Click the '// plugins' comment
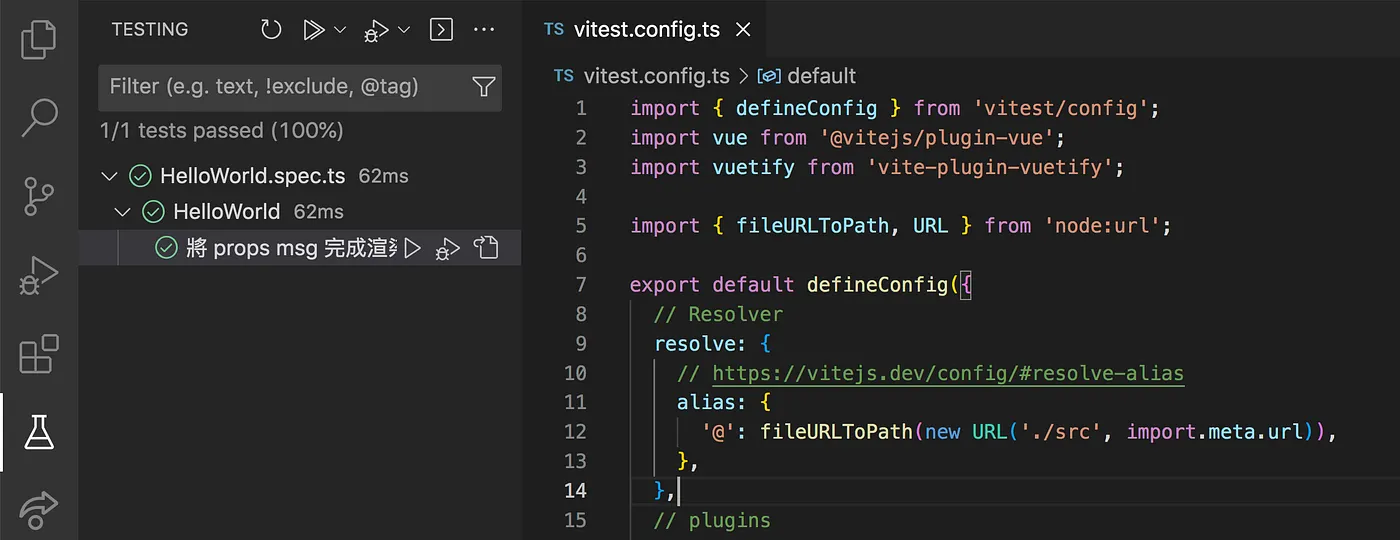This screenshot has height=540, width=1400. [712, 520]
